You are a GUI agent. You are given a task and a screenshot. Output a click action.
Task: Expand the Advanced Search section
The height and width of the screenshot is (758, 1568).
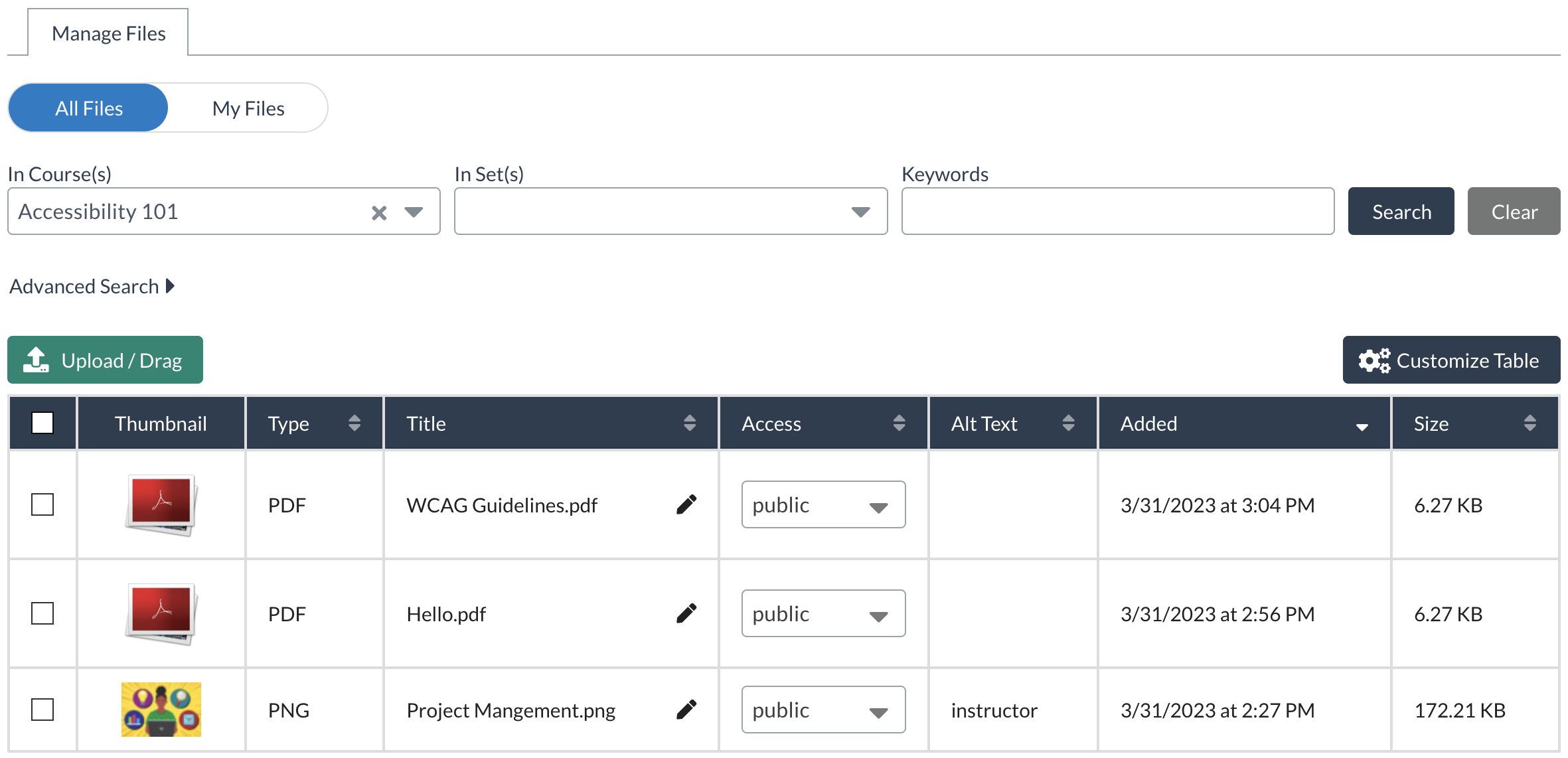(x=92, y=286)
